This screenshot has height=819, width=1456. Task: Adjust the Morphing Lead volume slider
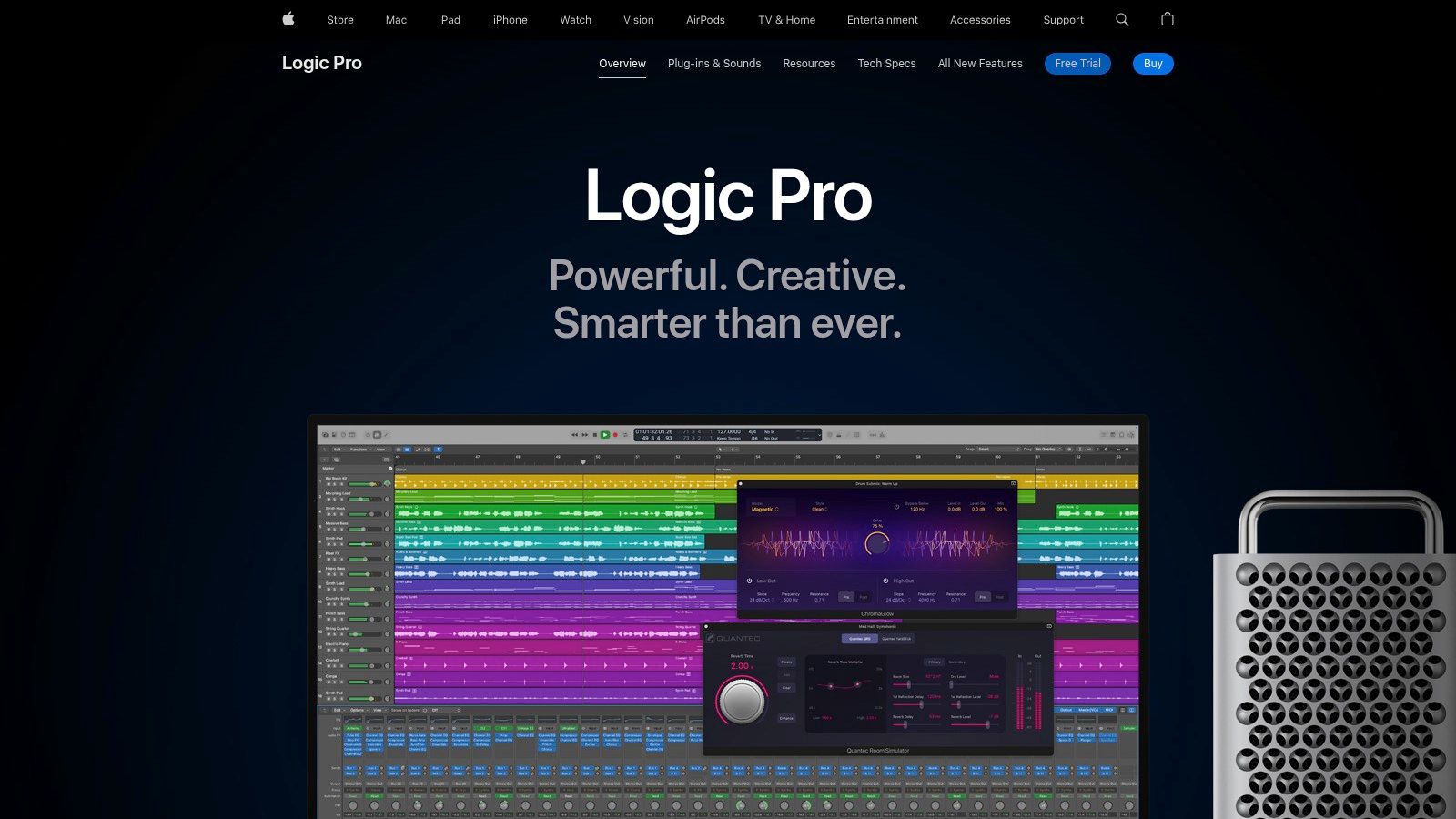(359, 499)
